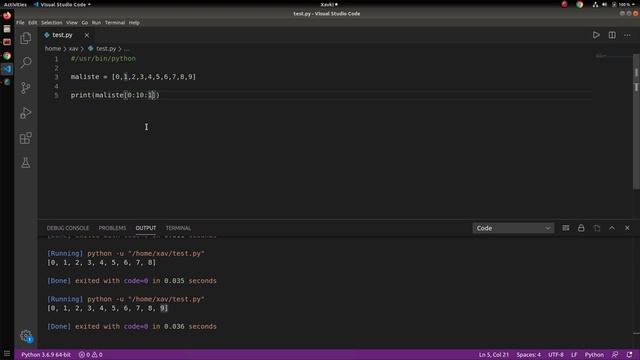Click the home breadcrumb segment
The width and height of the screenshot is (640, 360).
(x=53, y=49)
